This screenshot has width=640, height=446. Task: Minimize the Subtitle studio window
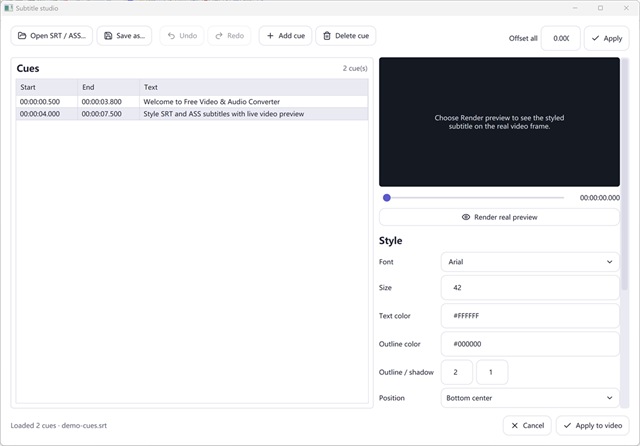575,8
